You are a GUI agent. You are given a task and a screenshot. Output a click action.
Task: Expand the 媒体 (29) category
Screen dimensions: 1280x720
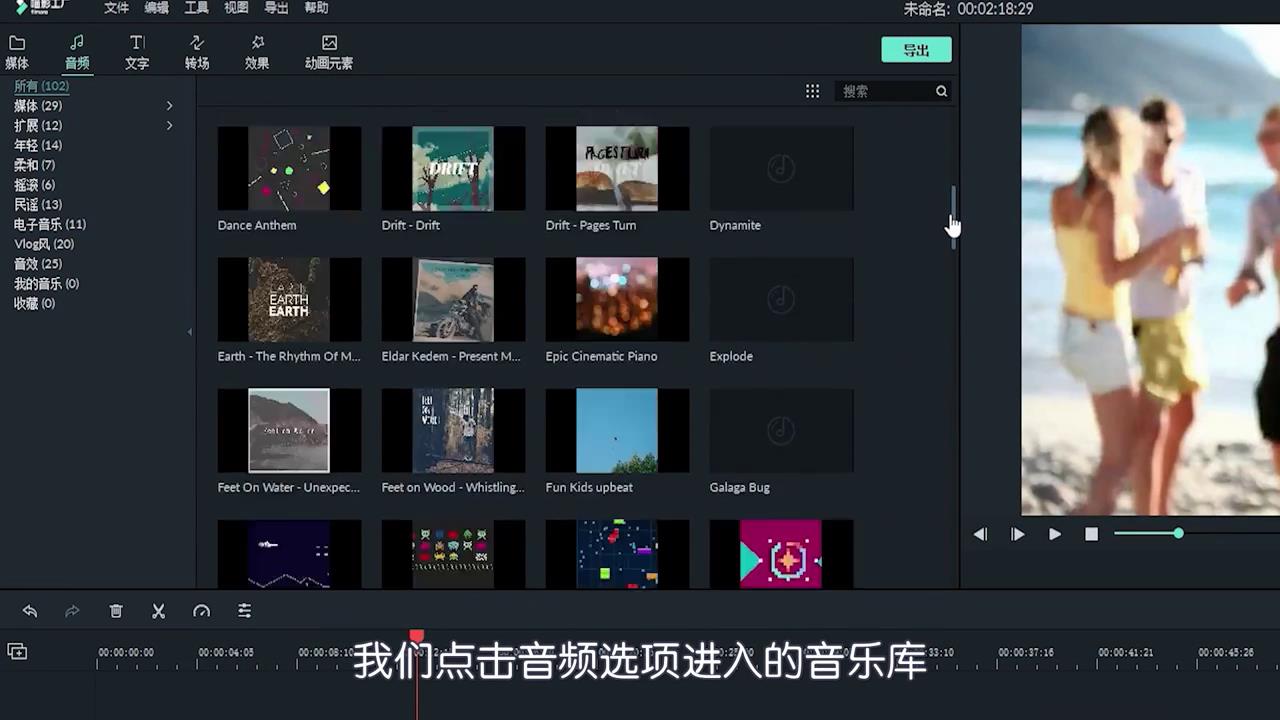click(x=170, y=105)
